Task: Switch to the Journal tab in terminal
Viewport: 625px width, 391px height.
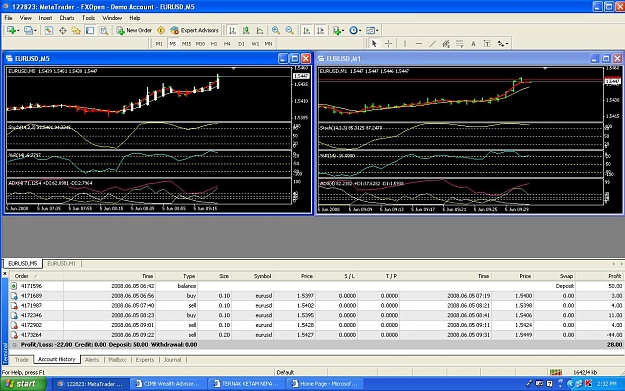Action: coord(172,360)
